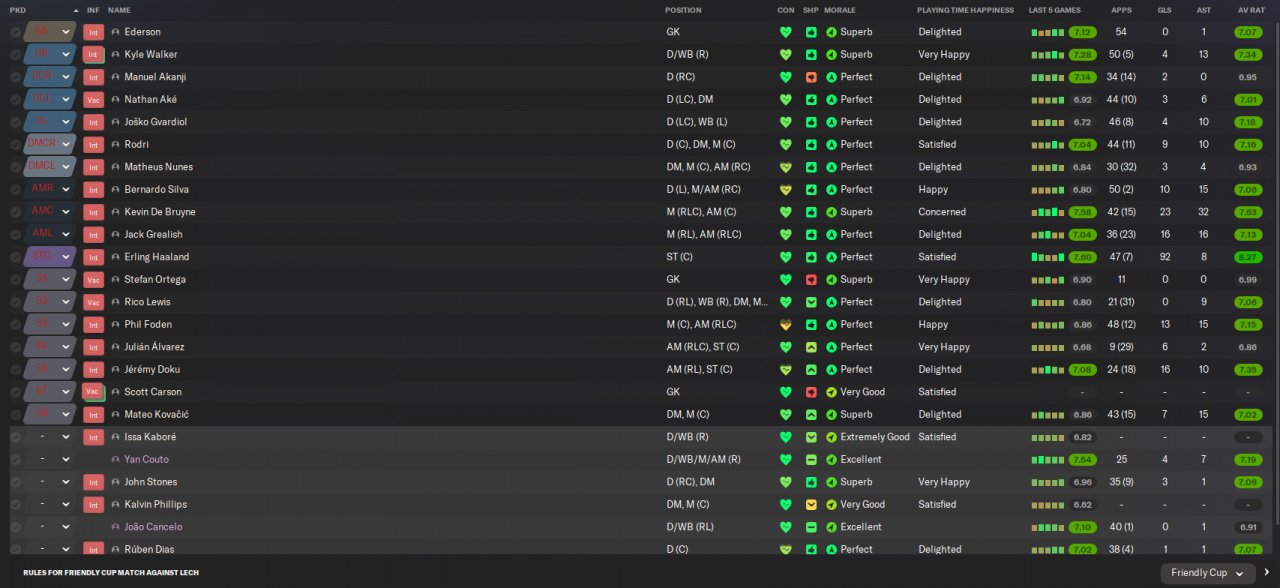The height and width of the screenshot is (588, 1280).
Task: Click Phil Foden's orange condition heart
Action: pyautogui.click(x=785, y=325)
